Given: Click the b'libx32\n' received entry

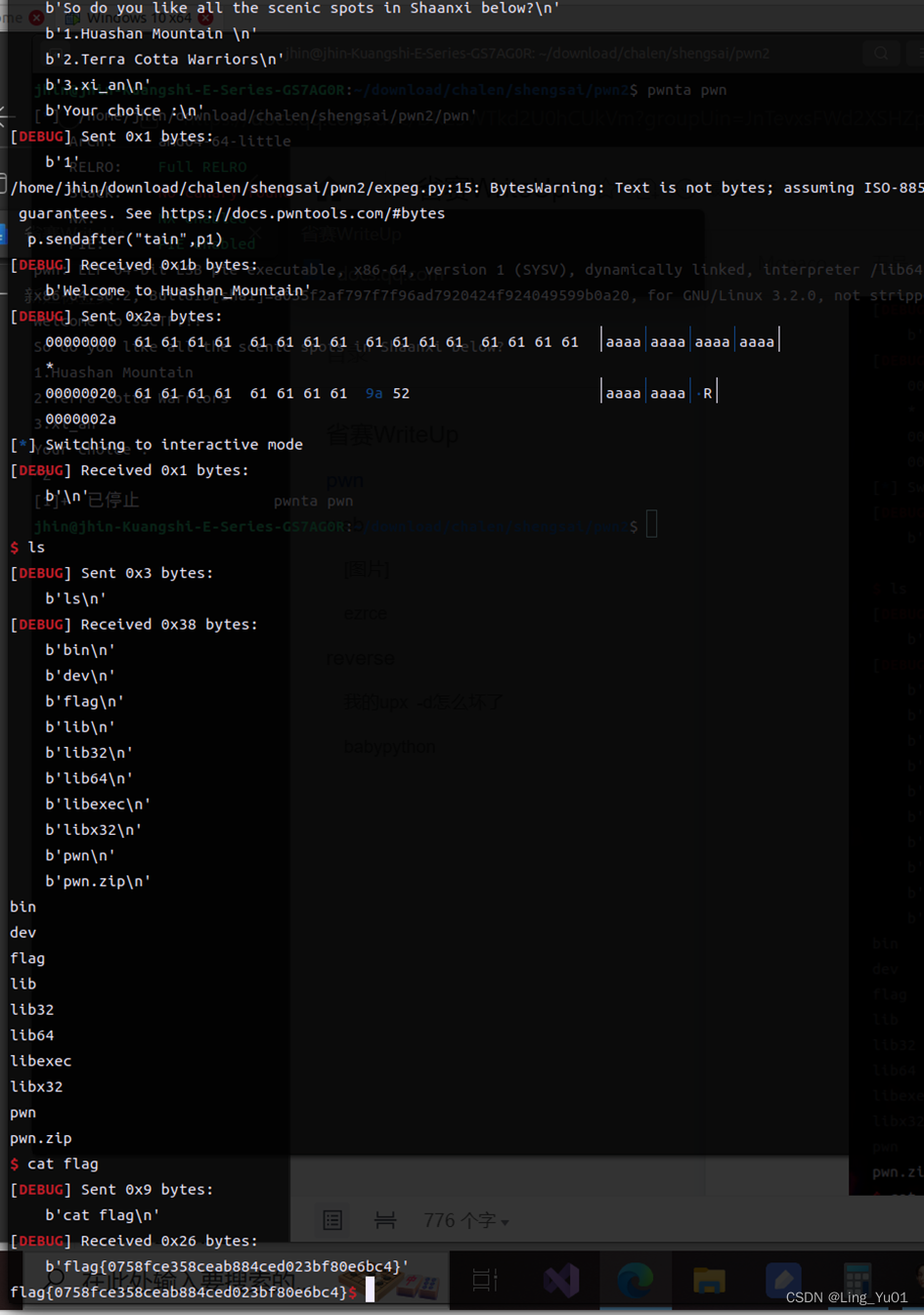Looking at the screenshot, I should (x=93, y=829).
